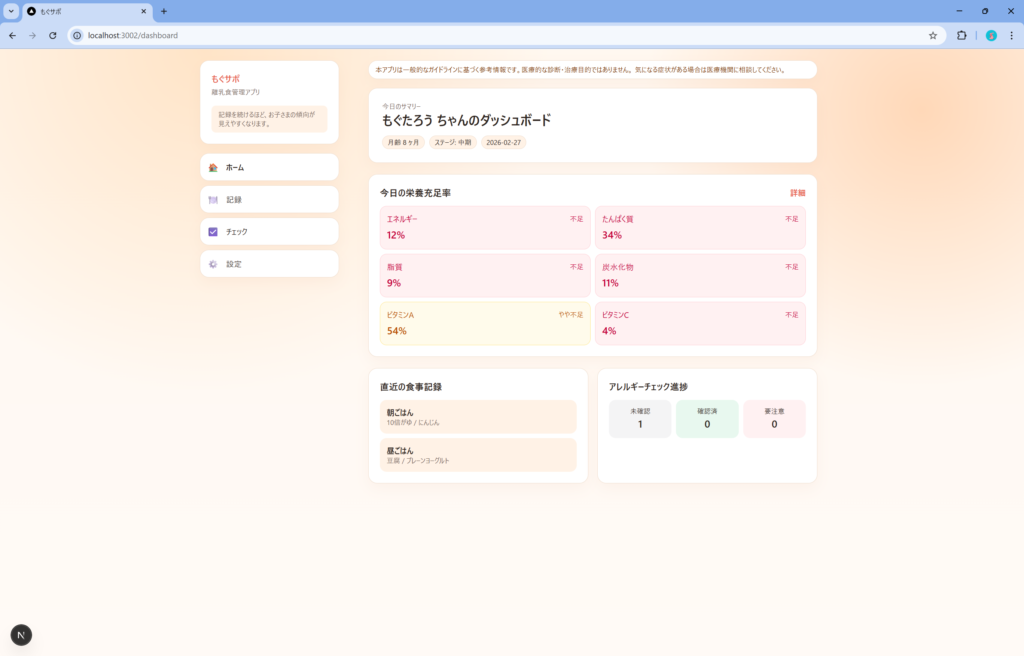This screenshot has width=1024, height=656.
Task: Click the home icon in sidebar
Action: [213, 168]
